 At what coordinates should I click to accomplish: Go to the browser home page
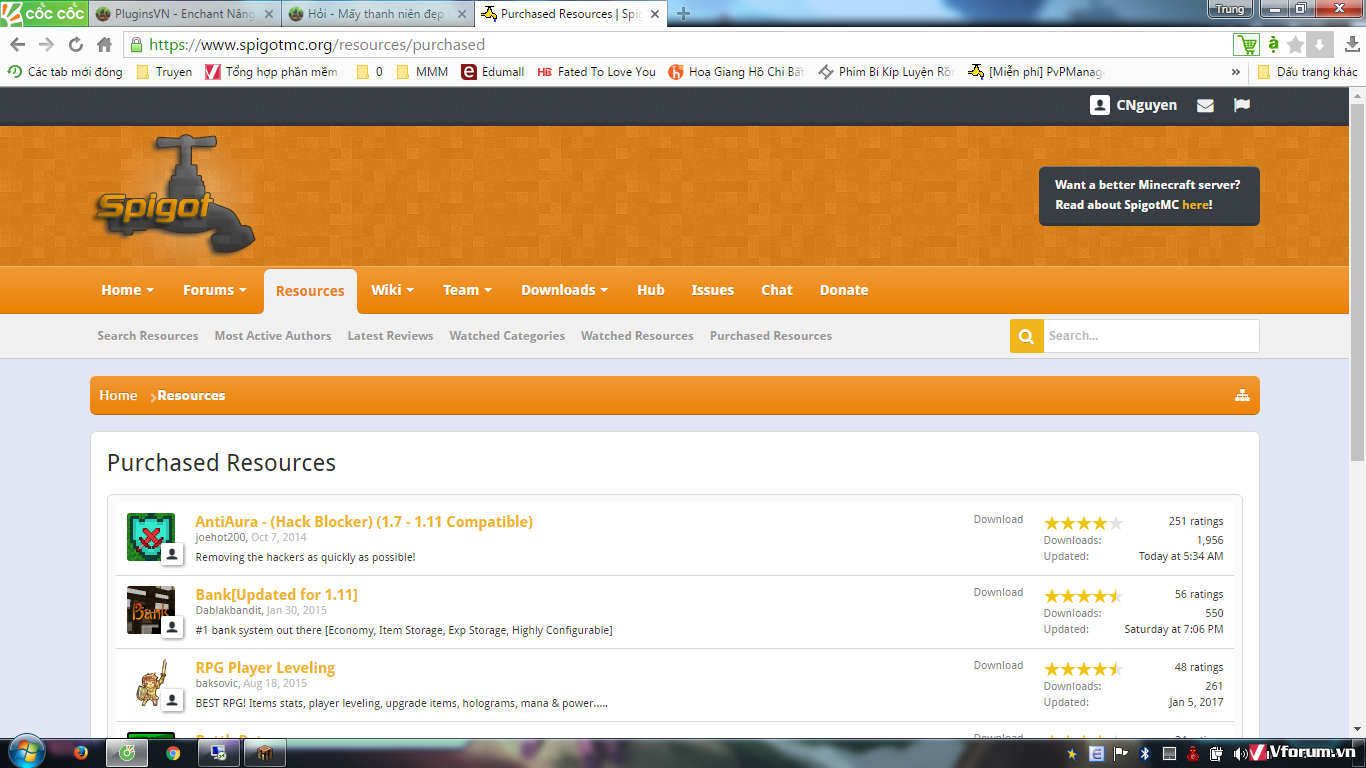tap(104, 45)
